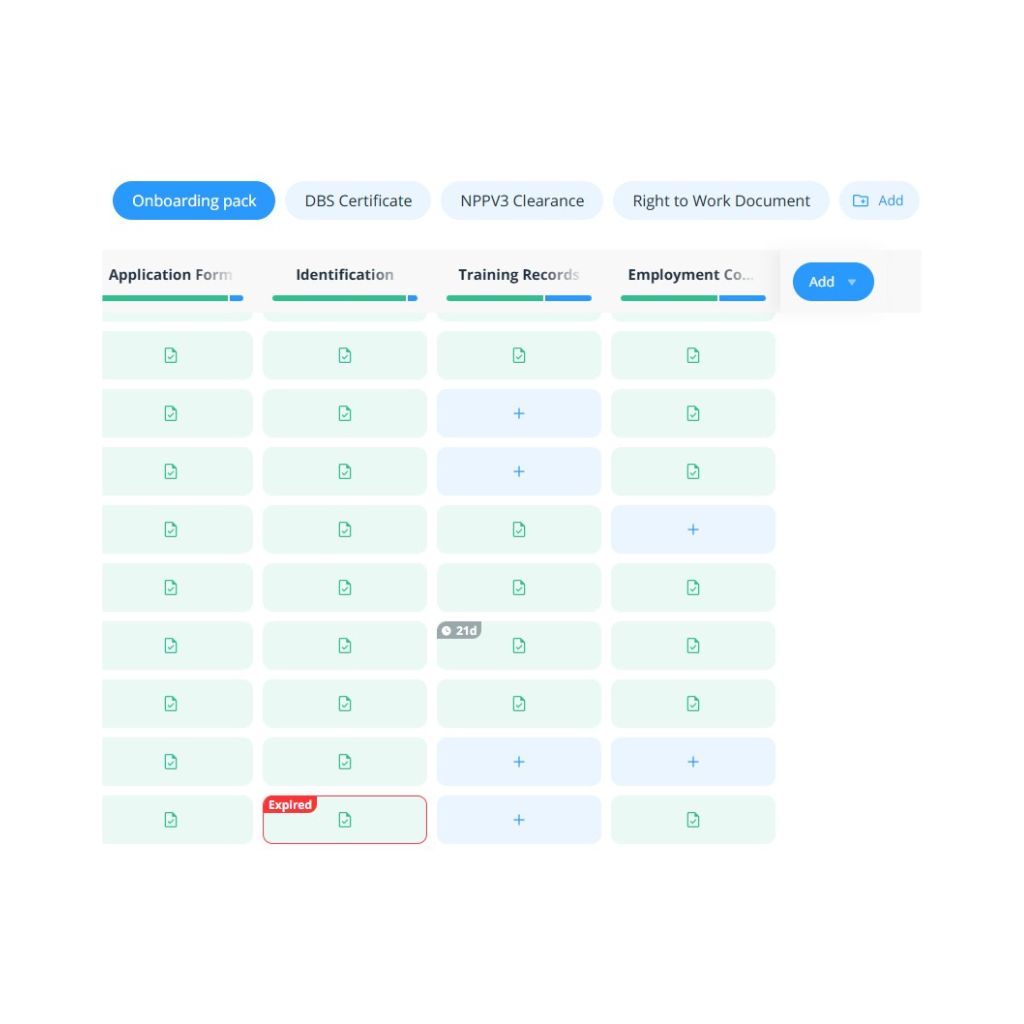
Task: Click the Add folder button
Action: click(879, 201)
